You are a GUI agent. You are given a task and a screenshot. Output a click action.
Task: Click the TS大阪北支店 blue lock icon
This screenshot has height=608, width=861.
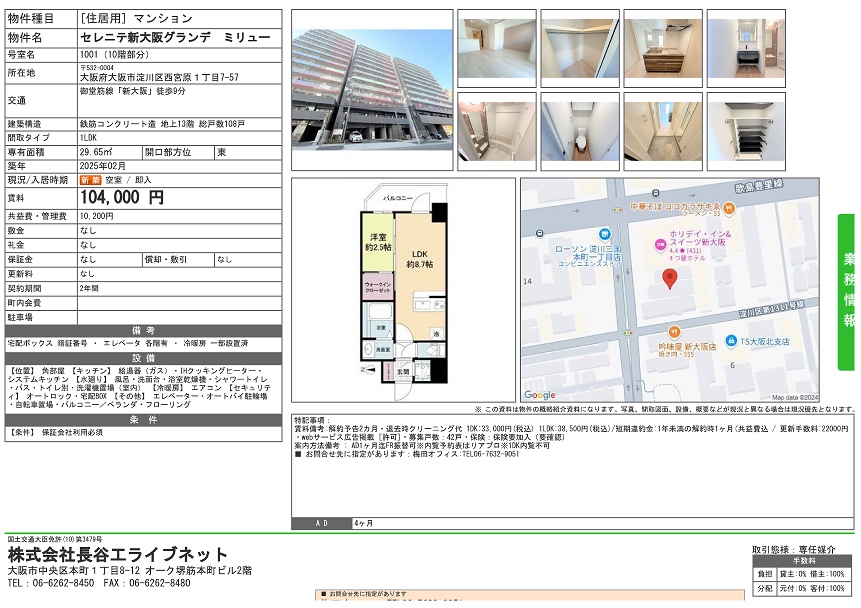(731, 341)
